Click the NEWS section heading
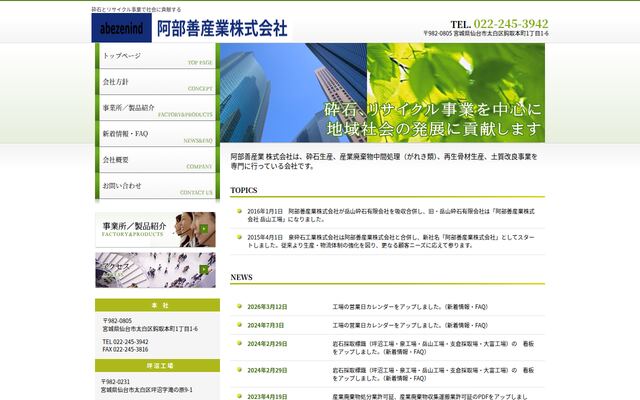This screenshot has height=400, width=640. tap(241, 277)
